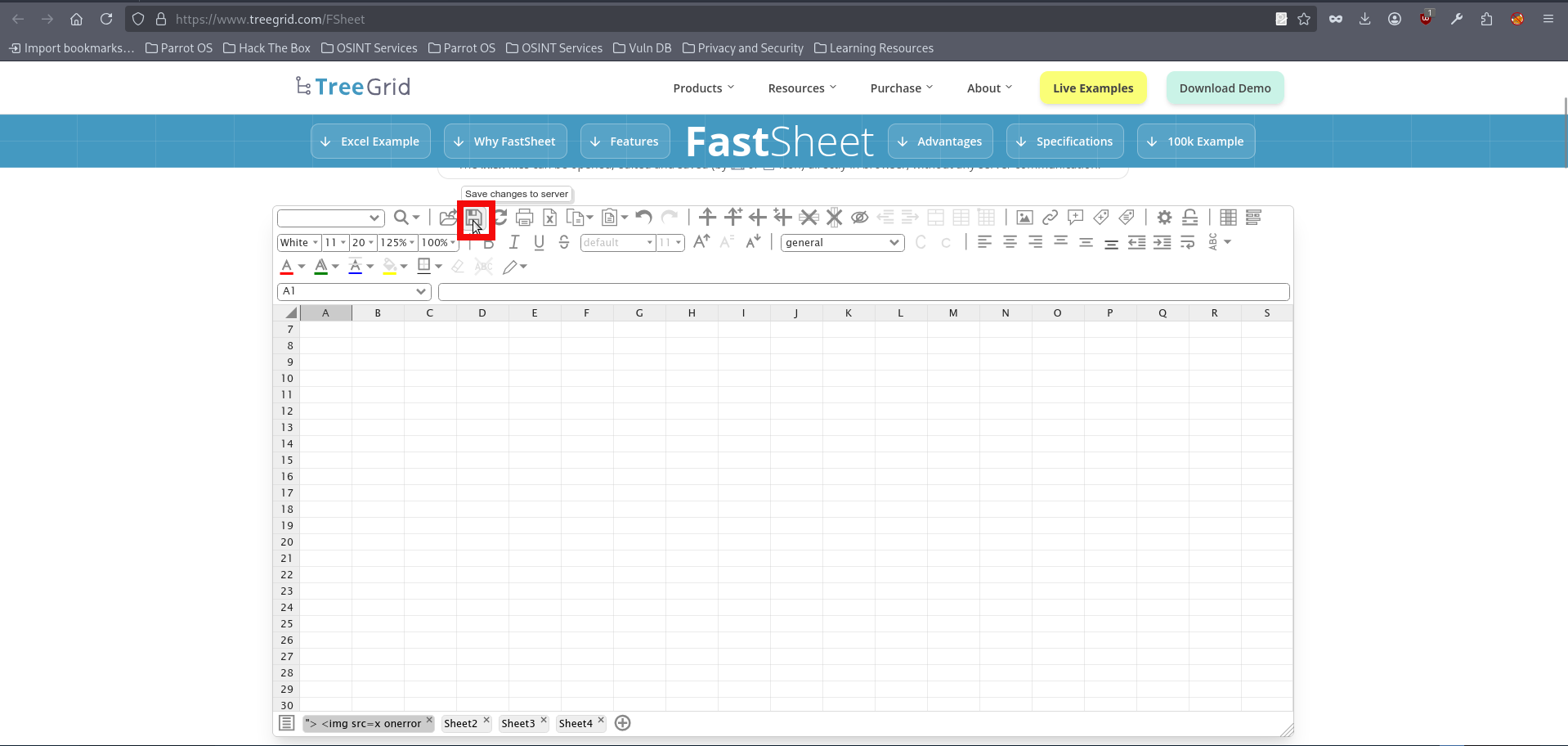Viewport: 1568px width, 746px height.
Task: Select the Print spreadsheet icon
Action: pyautogui.click(x=526, y=218)
